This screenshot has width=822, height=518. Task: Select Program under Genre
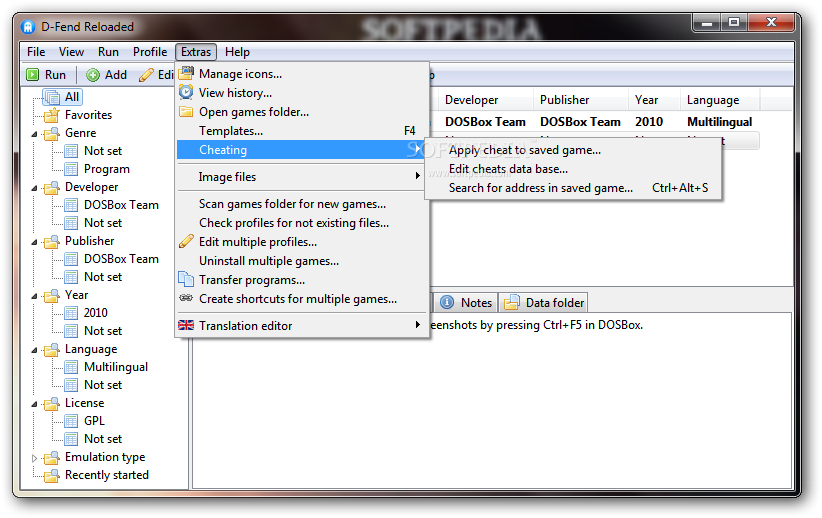point(107,169)
